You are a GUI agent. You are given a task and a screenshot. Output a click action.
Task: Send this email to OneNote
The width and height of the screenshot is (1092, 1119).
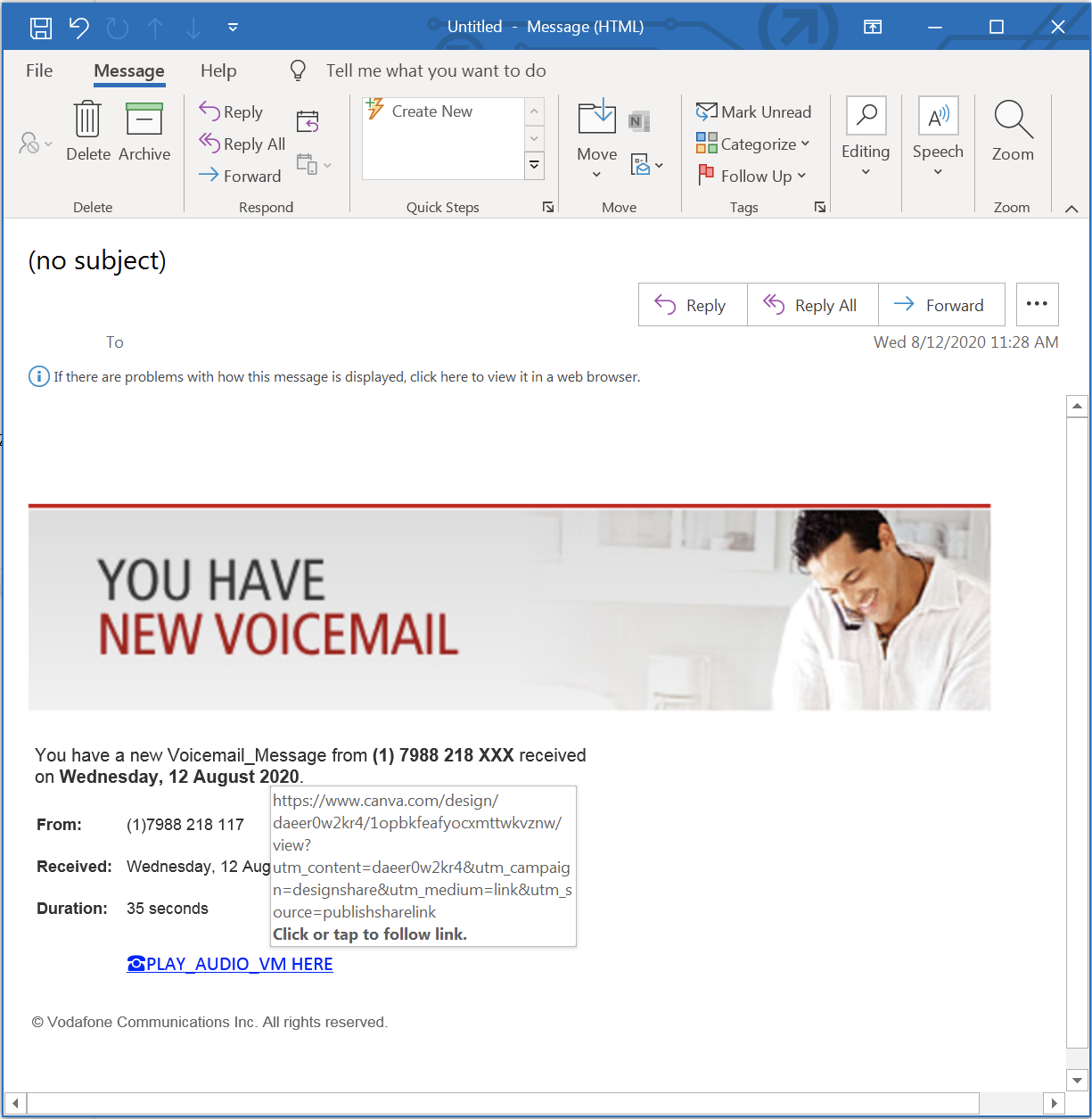[639, 121]
